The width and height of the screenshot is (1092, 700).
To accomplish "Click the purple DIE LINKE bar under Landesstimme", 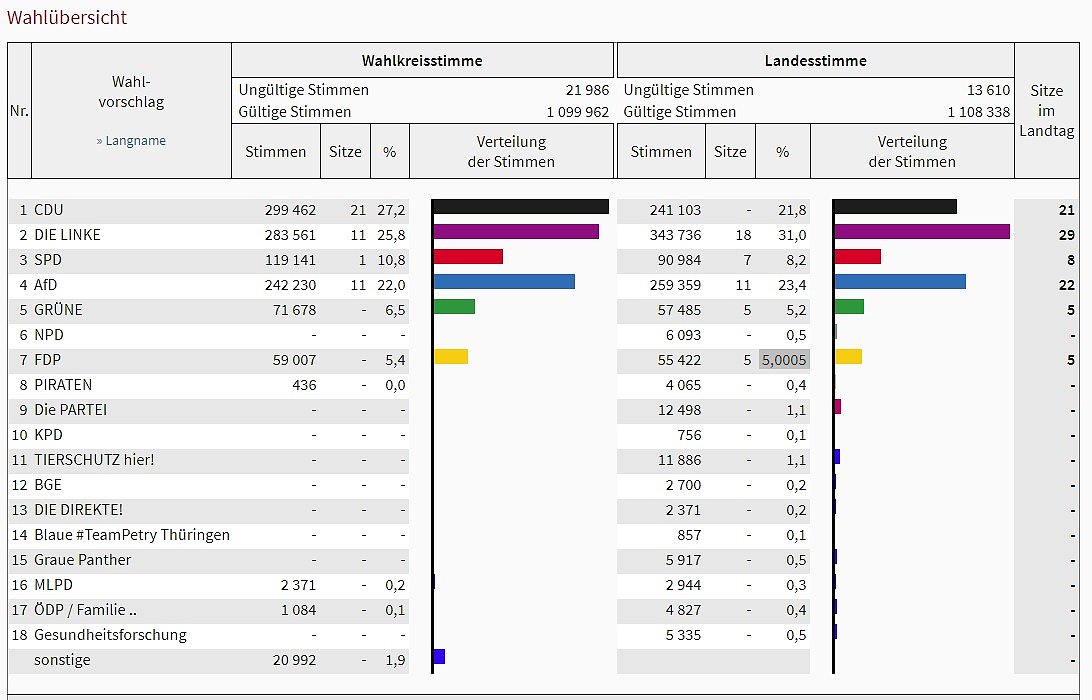I will coord(921,232).
